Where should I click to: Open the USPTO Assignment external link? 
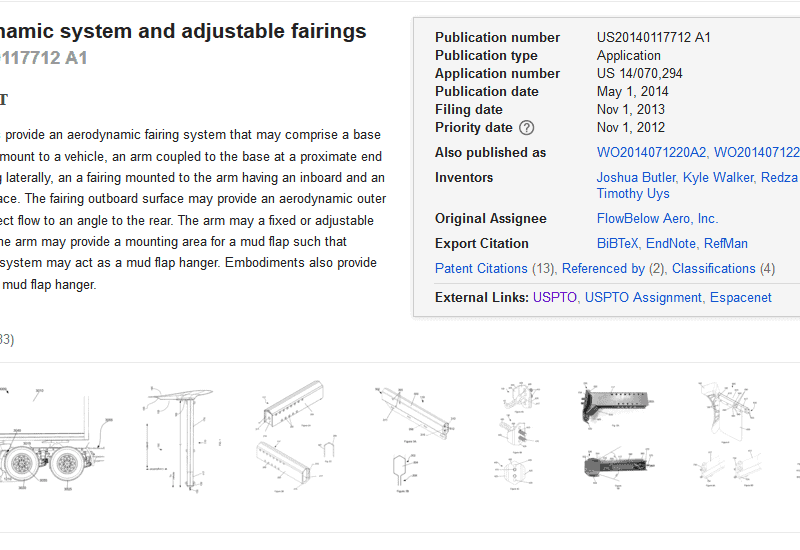point(643,297)
